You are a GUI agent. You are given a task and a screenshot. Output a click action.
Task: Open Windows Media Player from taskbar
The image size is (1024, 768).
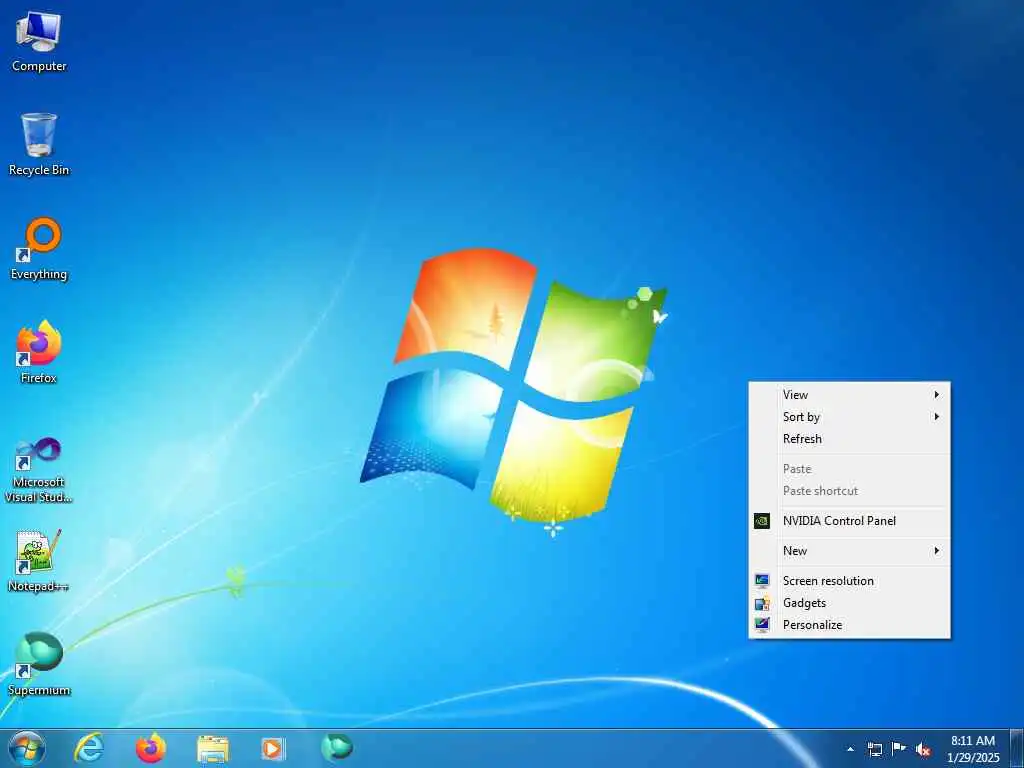(273, 749)
